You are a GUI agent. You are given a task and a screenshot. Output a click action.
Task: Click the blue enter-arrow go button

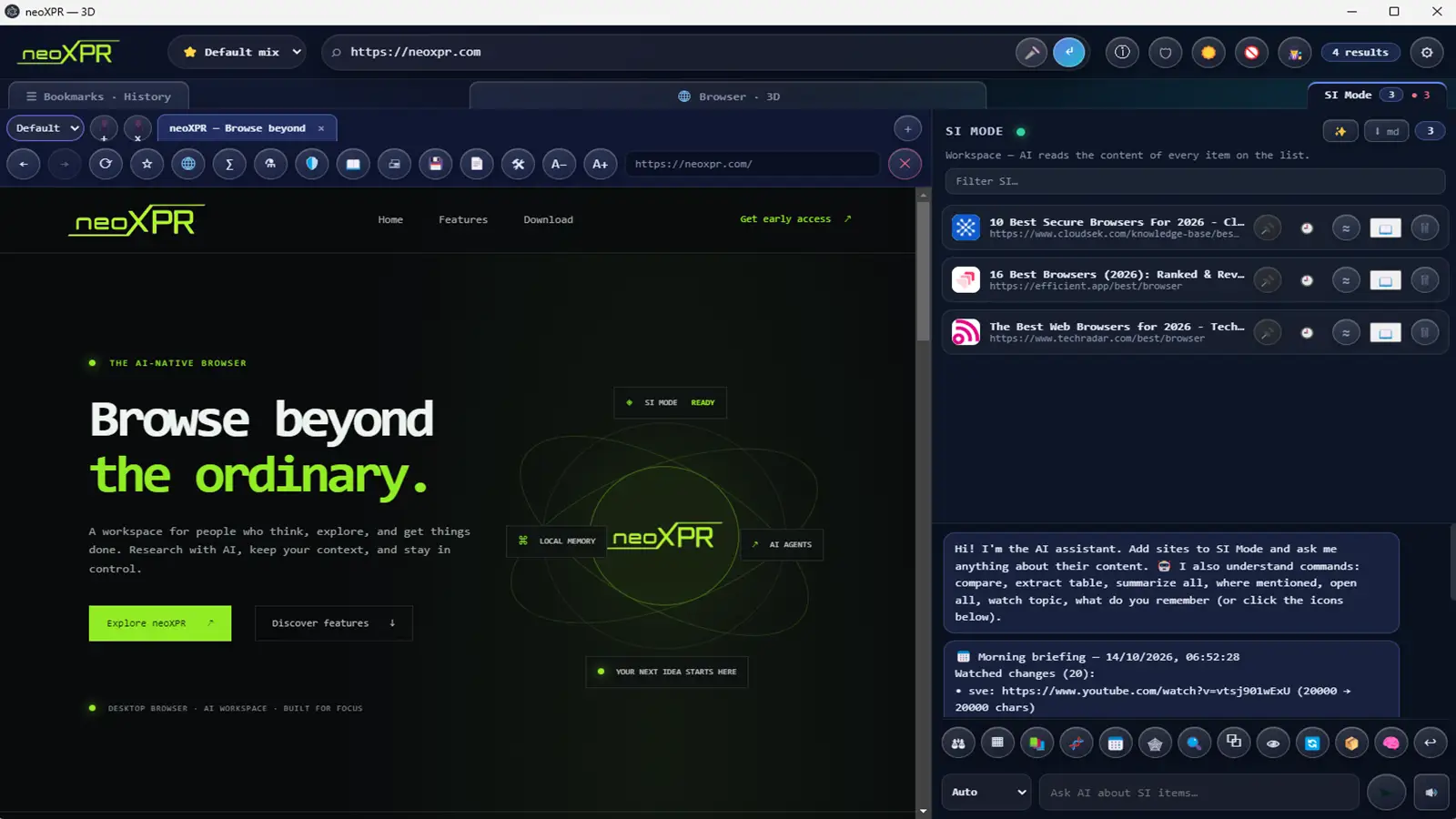tap(1069, 52)
